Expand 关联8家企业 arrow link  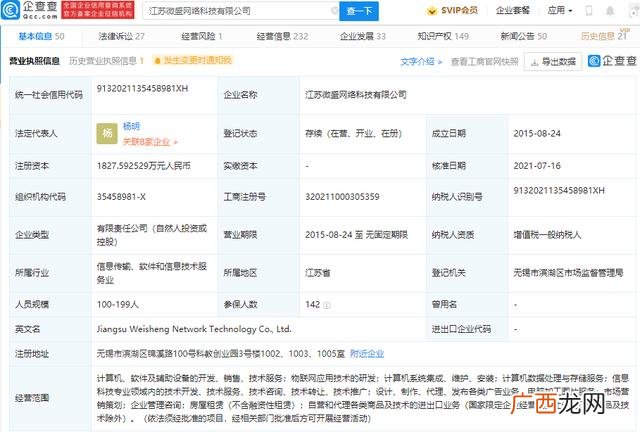click(150, 142)
